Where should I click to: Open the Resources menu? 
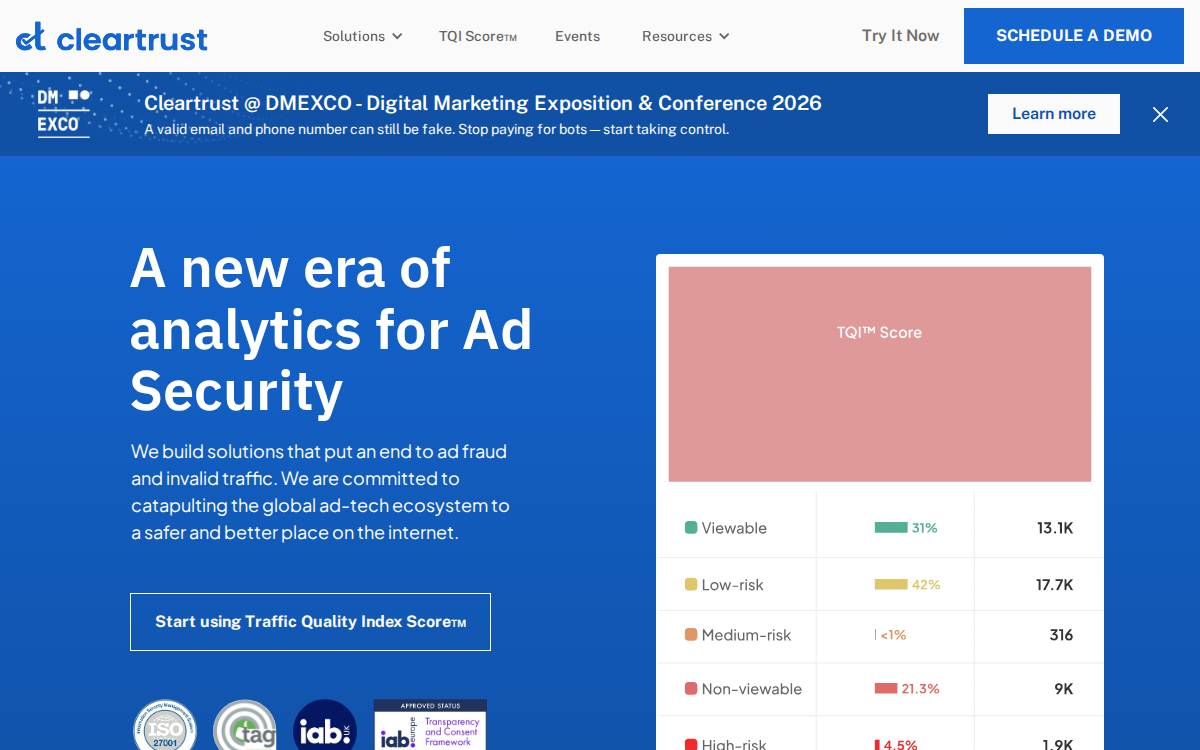(x=685, y=36)
